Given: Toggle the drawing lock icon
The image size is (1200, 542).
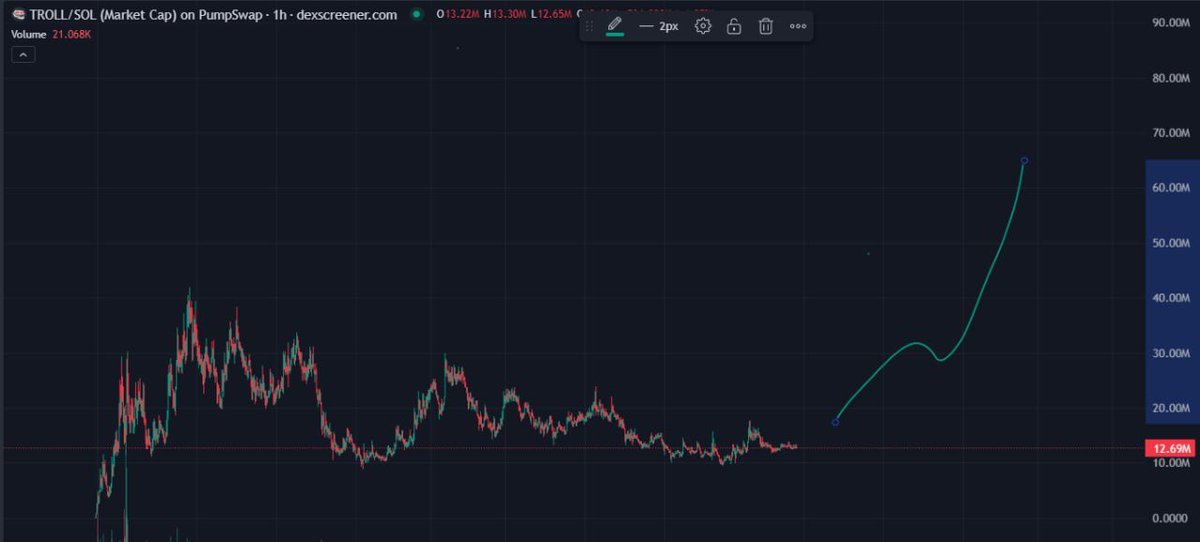Looking at the screenshot, I should coord(734,26).
